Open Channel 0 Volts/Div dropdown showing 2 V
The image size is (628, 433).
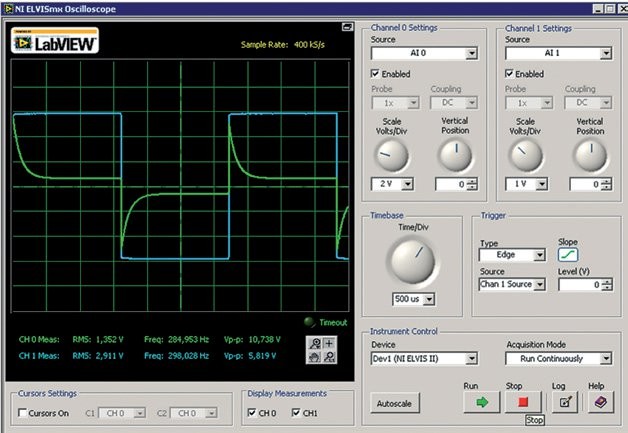pos(392,184)
